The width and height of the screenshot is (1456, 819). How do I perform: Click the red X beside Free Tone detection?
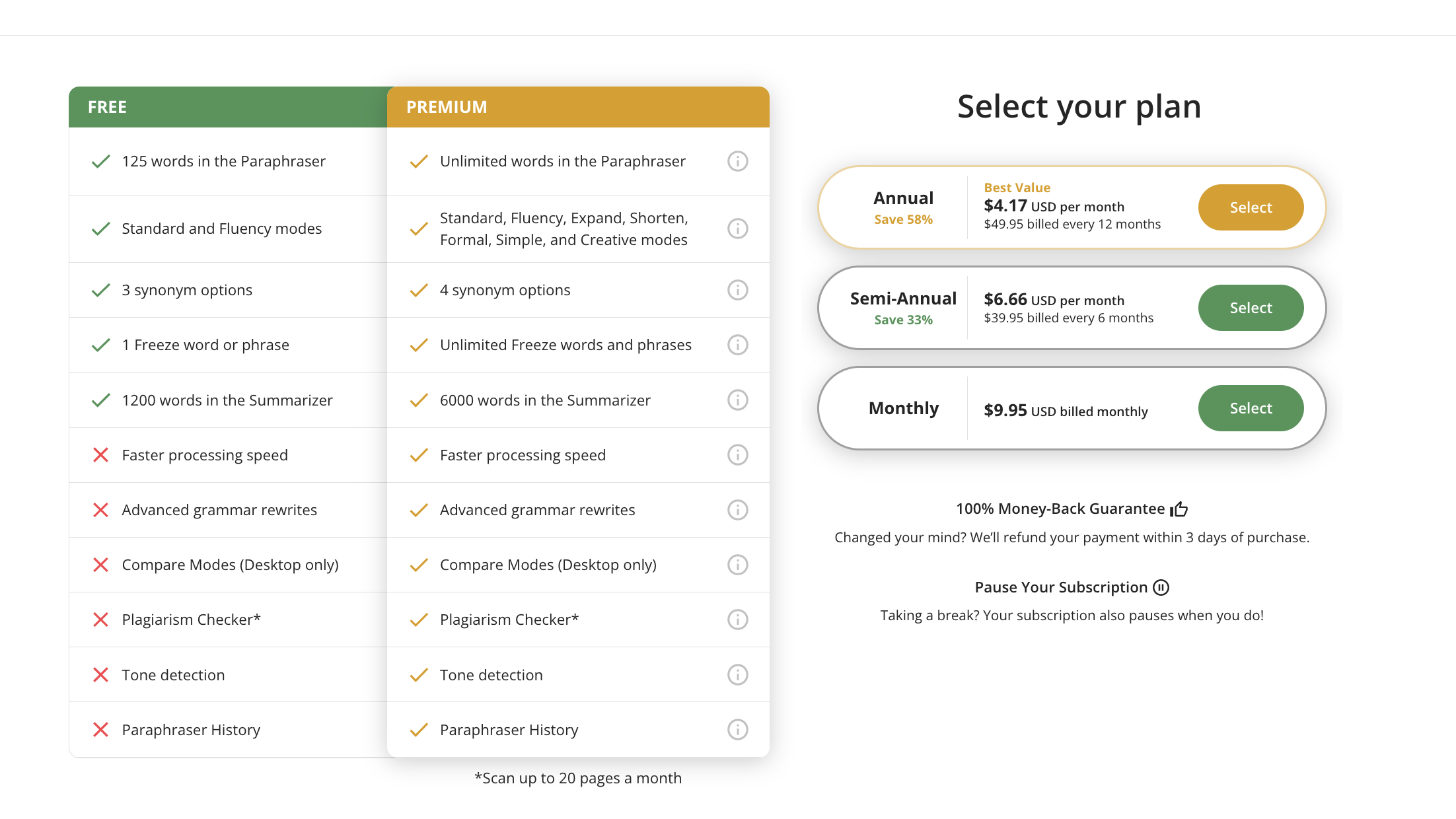coord(100,675)
